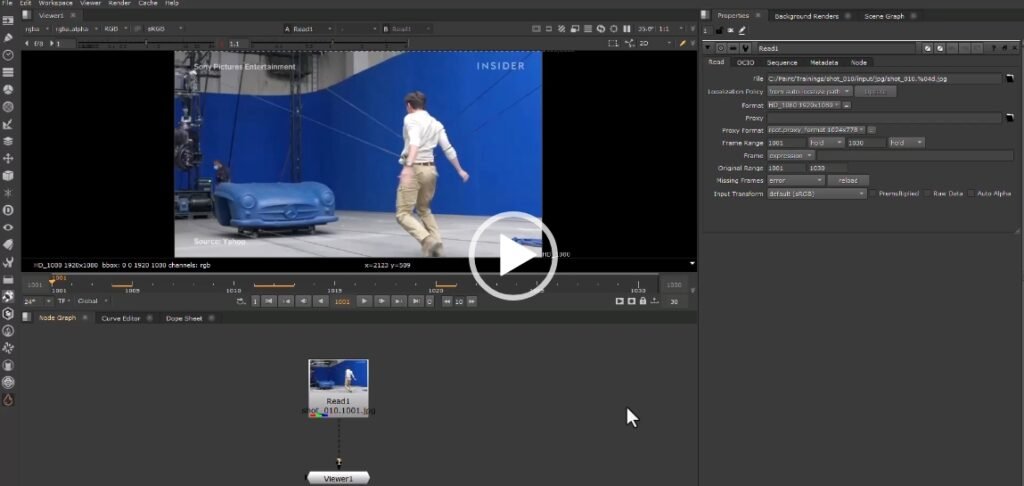Enable the Auto Alpha checkbox
The image size is (1024, 486).
coord(971,194)
